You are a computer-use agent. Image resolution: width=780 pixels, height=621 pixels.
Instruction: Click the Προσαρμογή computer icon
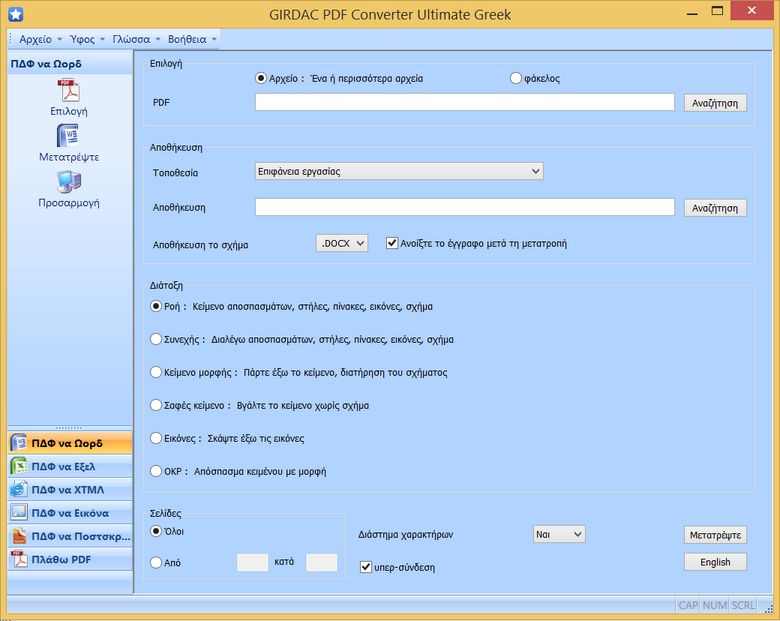69,182
